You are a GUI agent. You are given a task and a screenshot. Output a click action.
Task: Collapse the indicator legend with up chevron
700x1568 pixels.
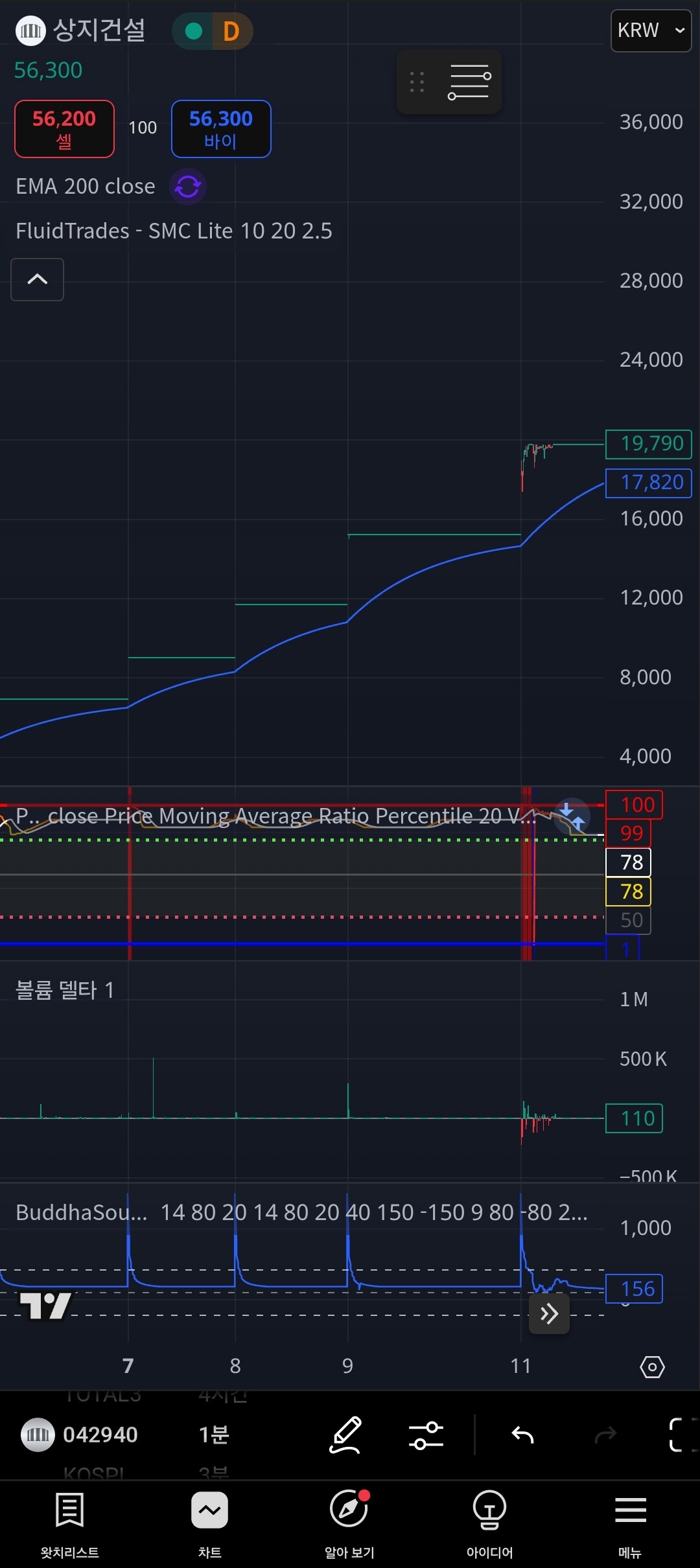(x=37, y=279)
